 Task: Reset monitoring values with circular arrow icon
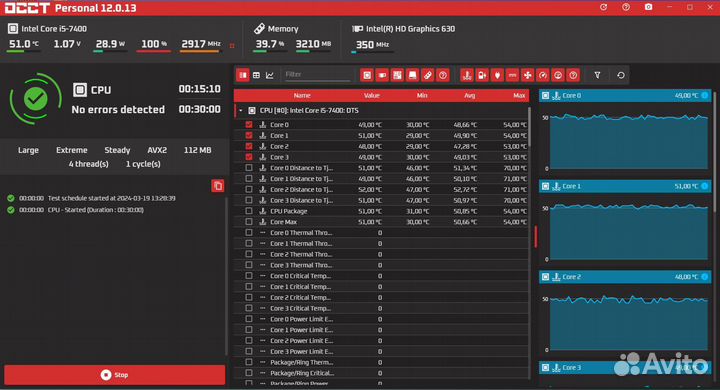620,75
